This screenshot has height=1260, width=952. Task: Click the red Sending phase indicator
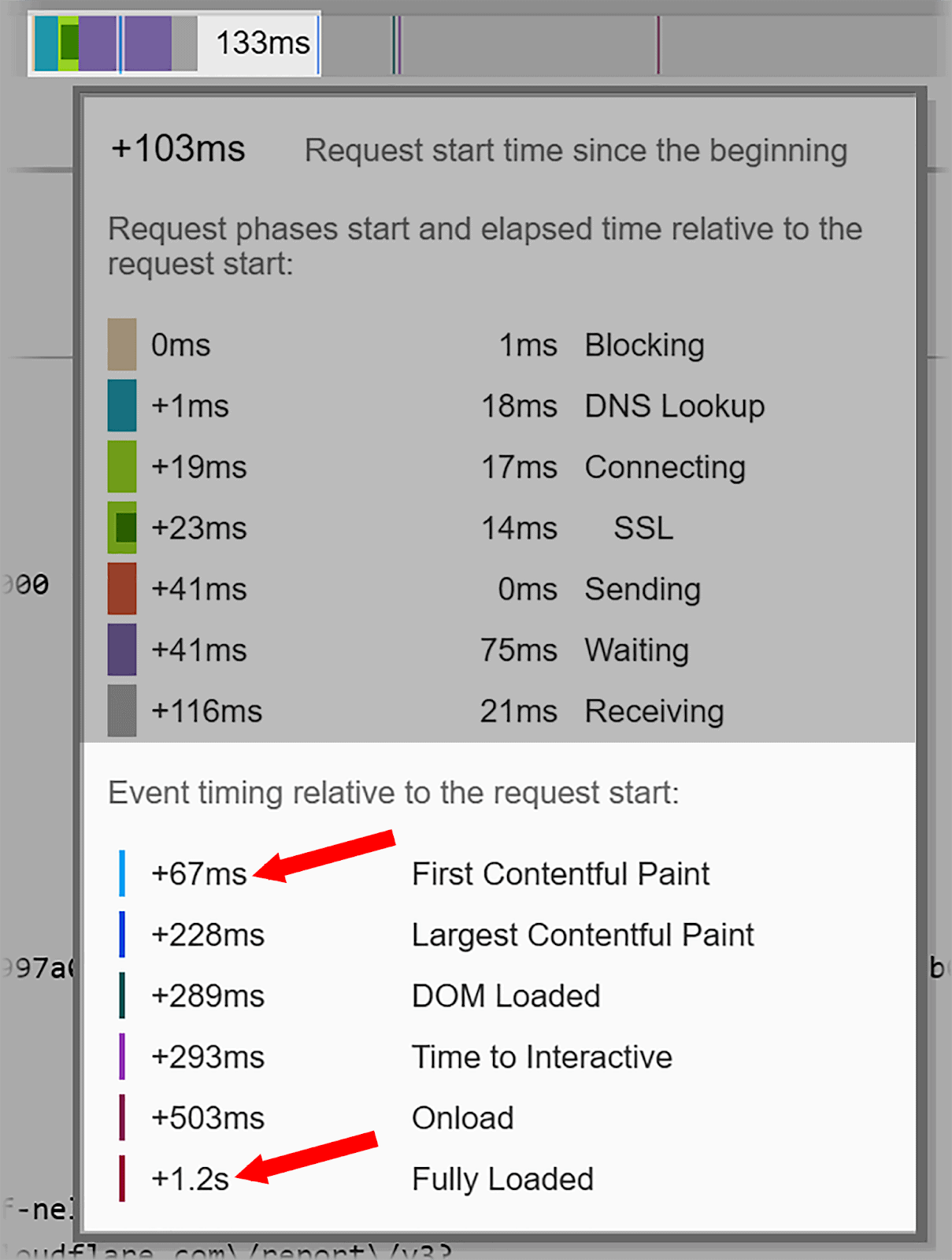(121, 589)
